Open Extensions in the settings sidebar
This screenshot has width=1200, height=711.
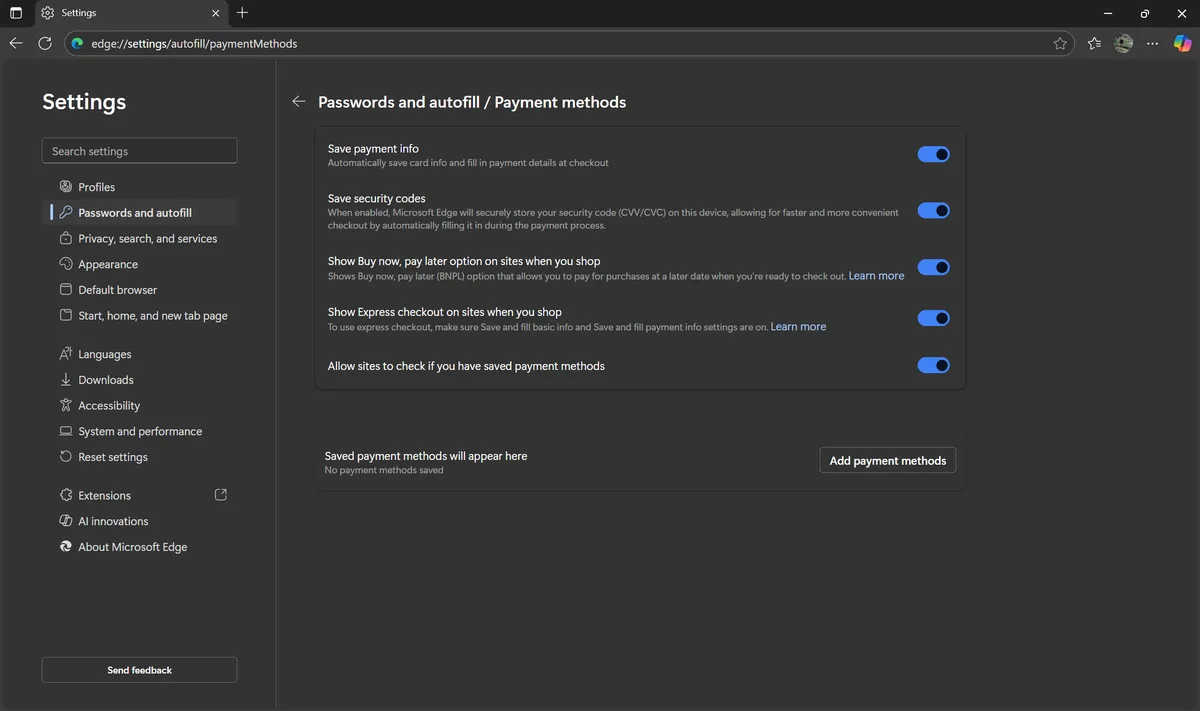click(104, 496)
